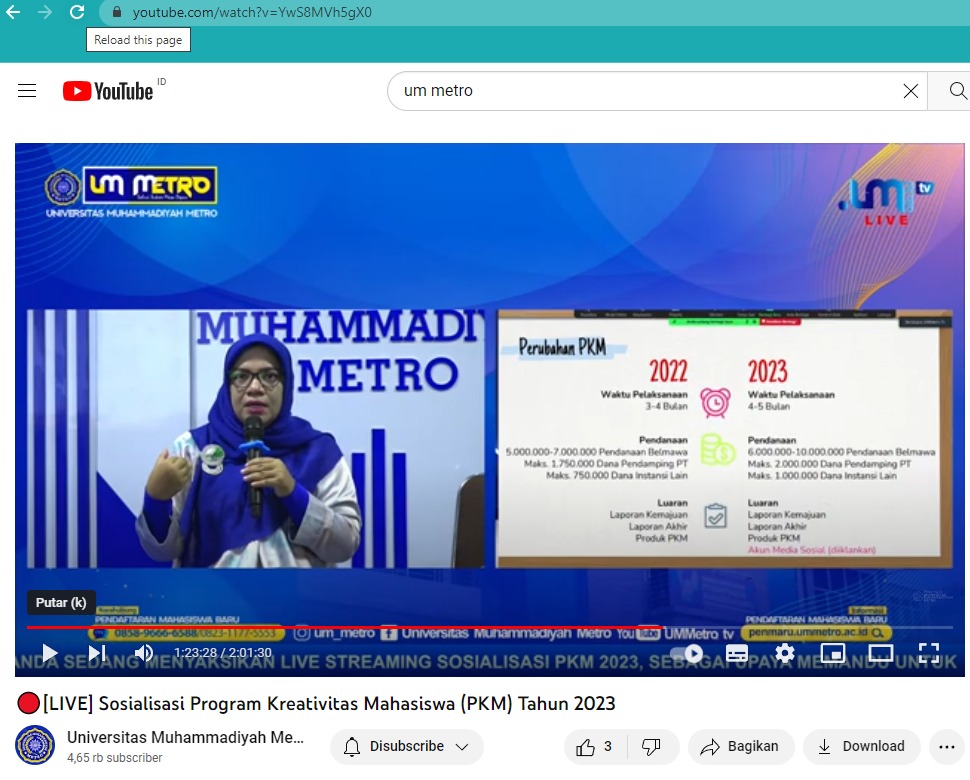Viewport: 970px width, 780px height.
Task: Click the '4,65 rb subscriber' count
Action: click(114, 758)
